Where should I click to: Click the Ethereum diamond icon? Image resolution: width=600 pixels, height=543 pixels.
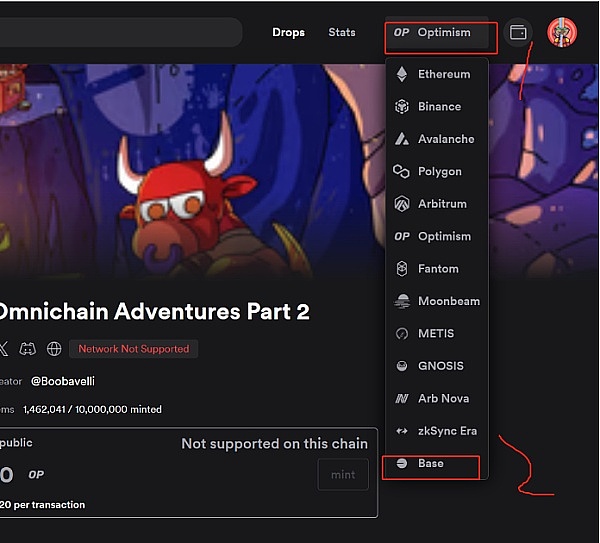[x=401, y=74]
